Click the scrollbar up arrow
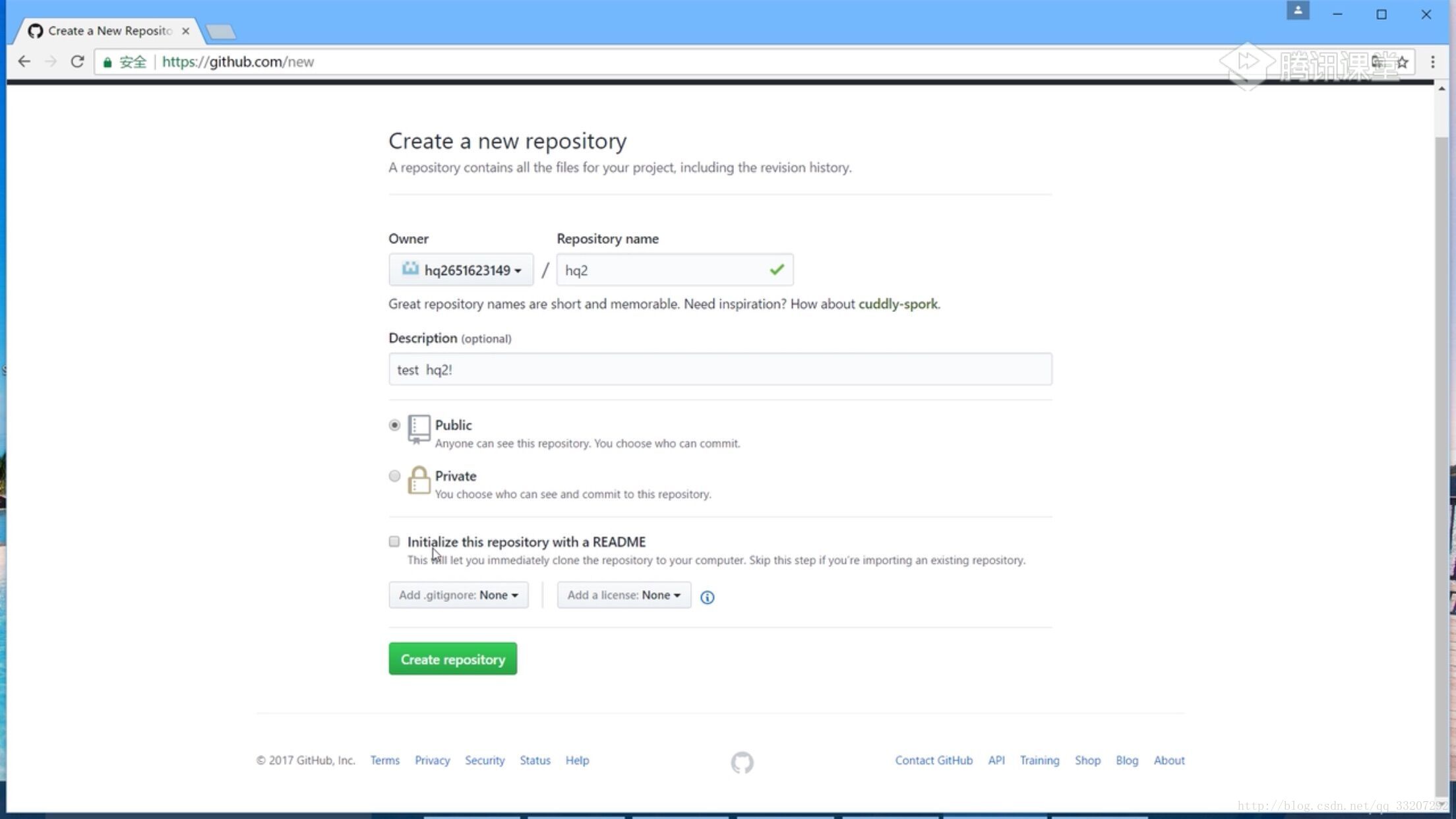 (x=1441, y=88)
